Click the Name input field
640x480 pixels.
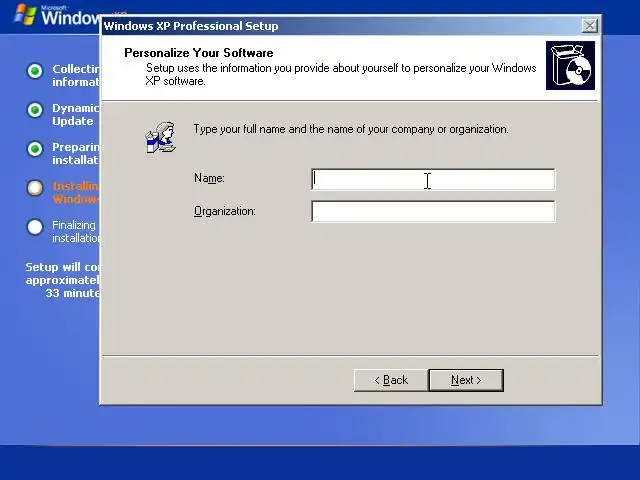pos(433,179)
